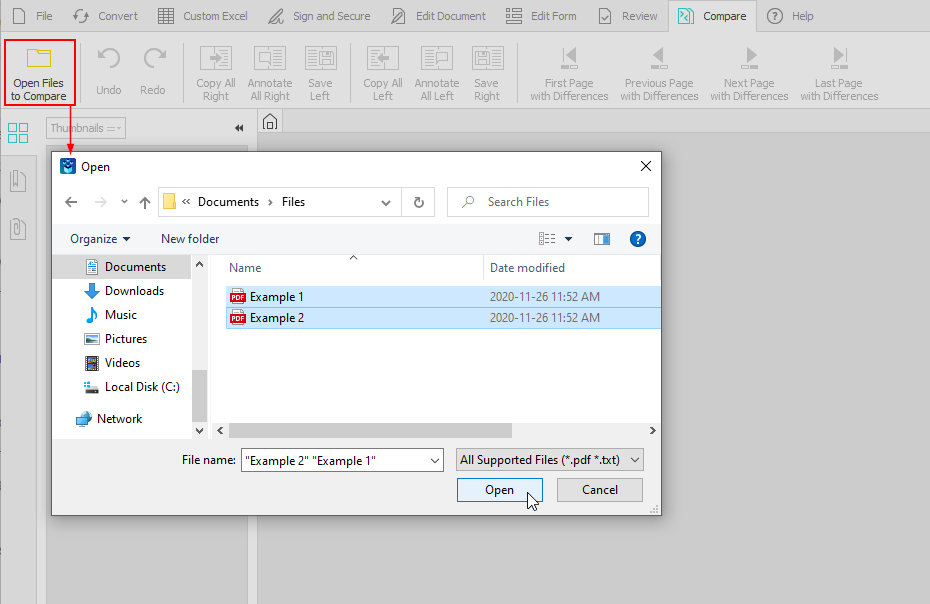Screen dimensions: 930x604
Task: Collapse the Thumbnails side panel
Action: click(x=239, y=128)
